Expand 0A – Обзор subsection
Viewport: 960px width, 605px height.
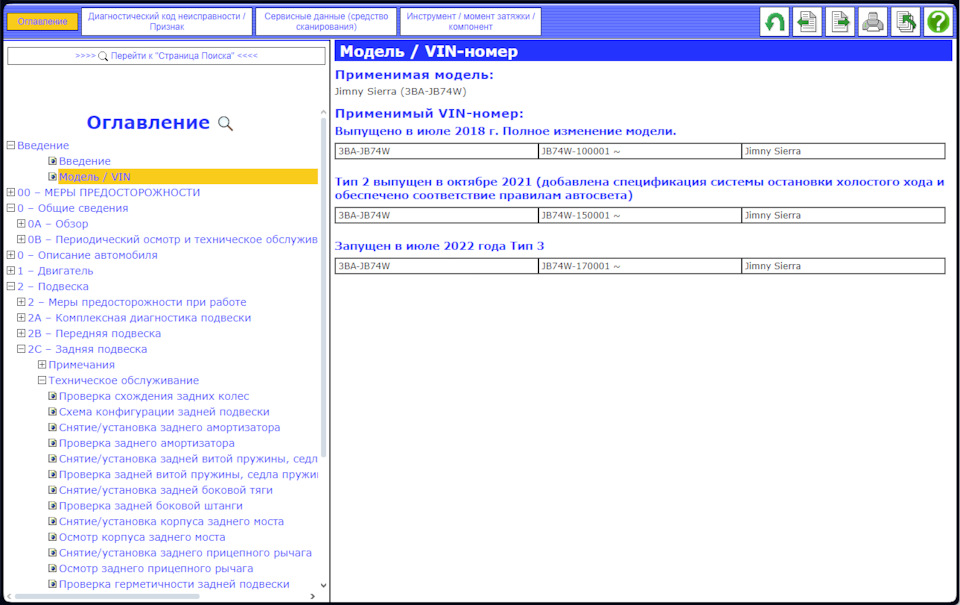point(21,224)
